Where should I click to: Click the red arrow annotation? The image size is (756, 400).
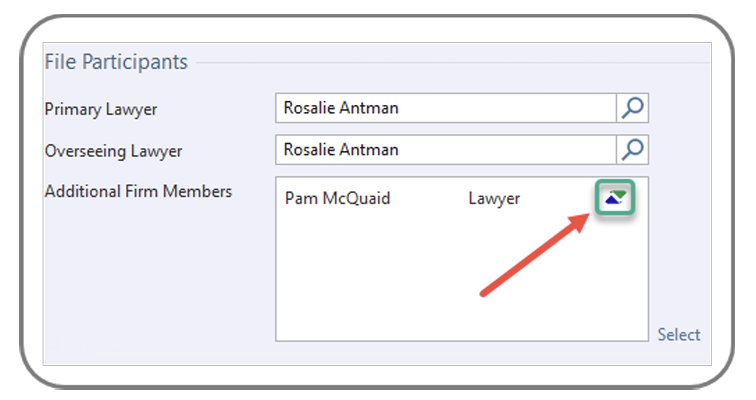(x=534, y=255)
